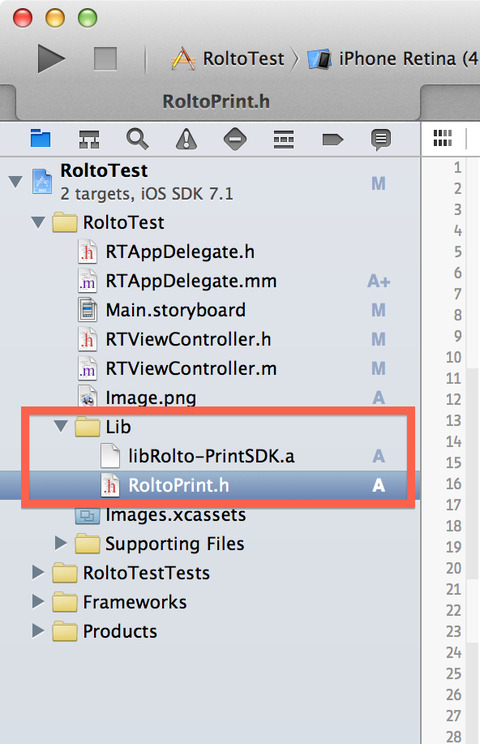Show the Issue navigator warning icon

click(186, 139)
